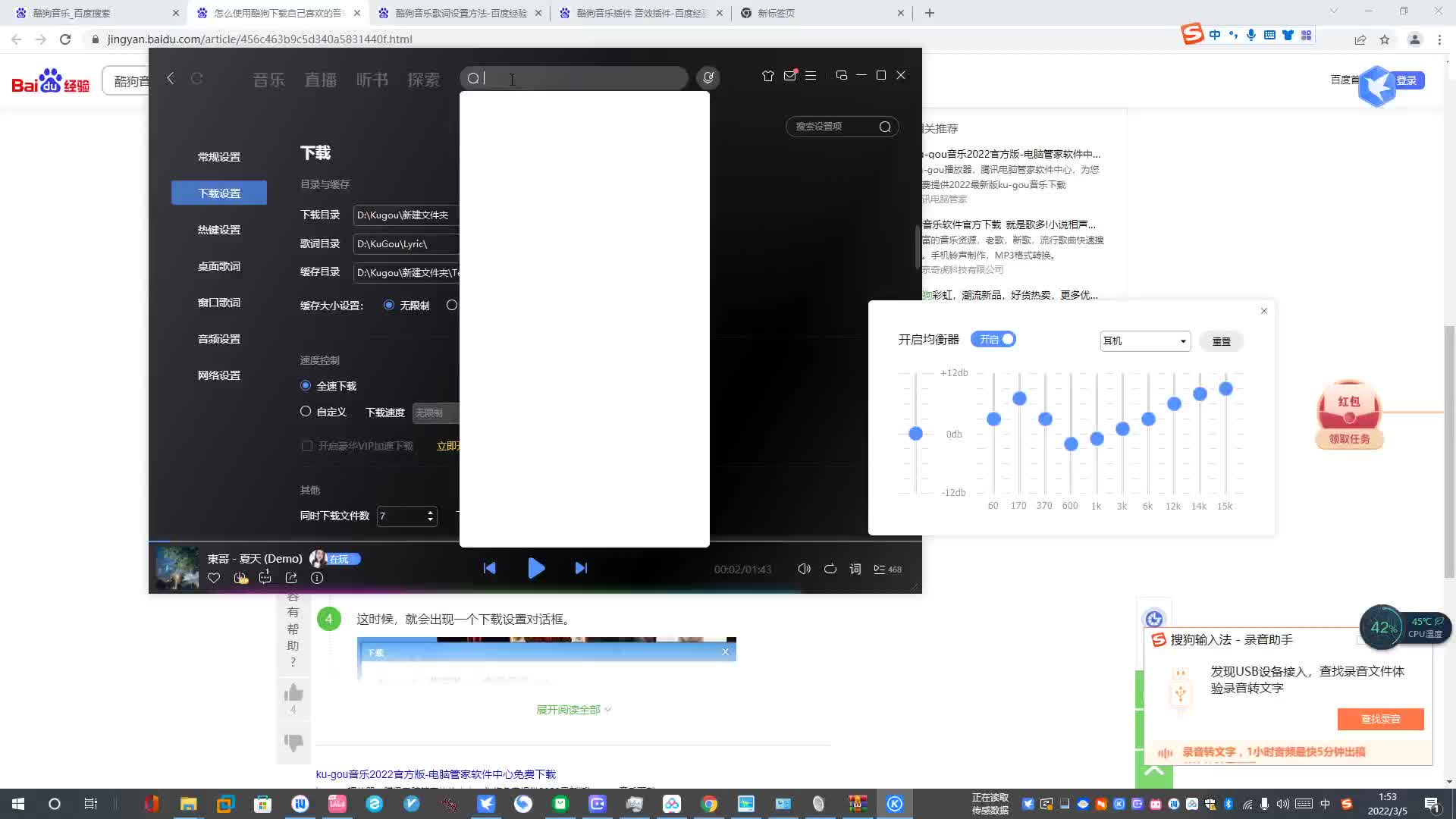Screen dimensions: 1456x819
Task: Open song comments icon in player bar
Action: coord(265,577)
